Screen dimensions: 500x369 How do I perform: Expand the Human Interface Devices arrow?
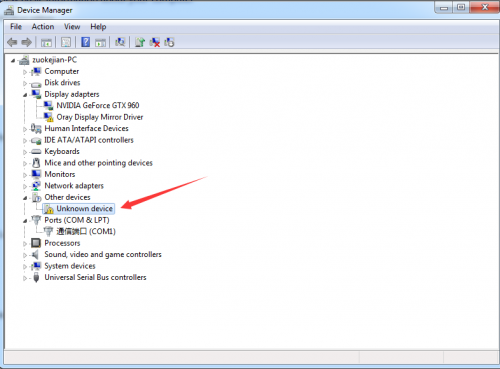tap(25, 129)
